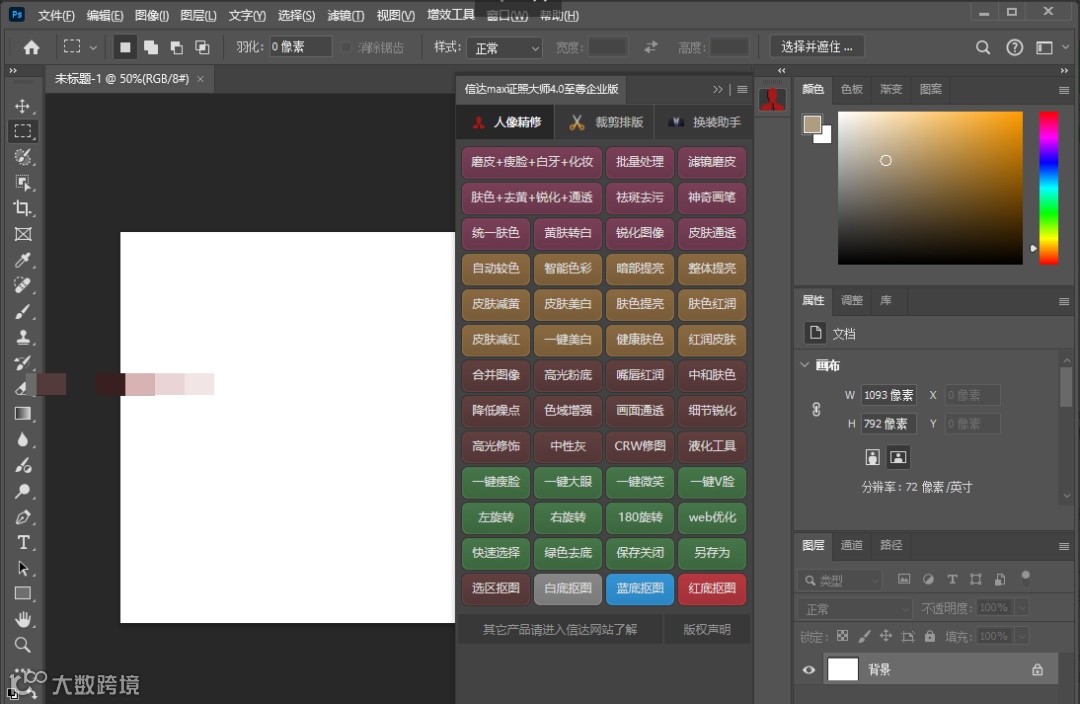Select the Pen tool
Image resolution: width=1080 pixels, height=704 pixels.
tap(23, 517)
